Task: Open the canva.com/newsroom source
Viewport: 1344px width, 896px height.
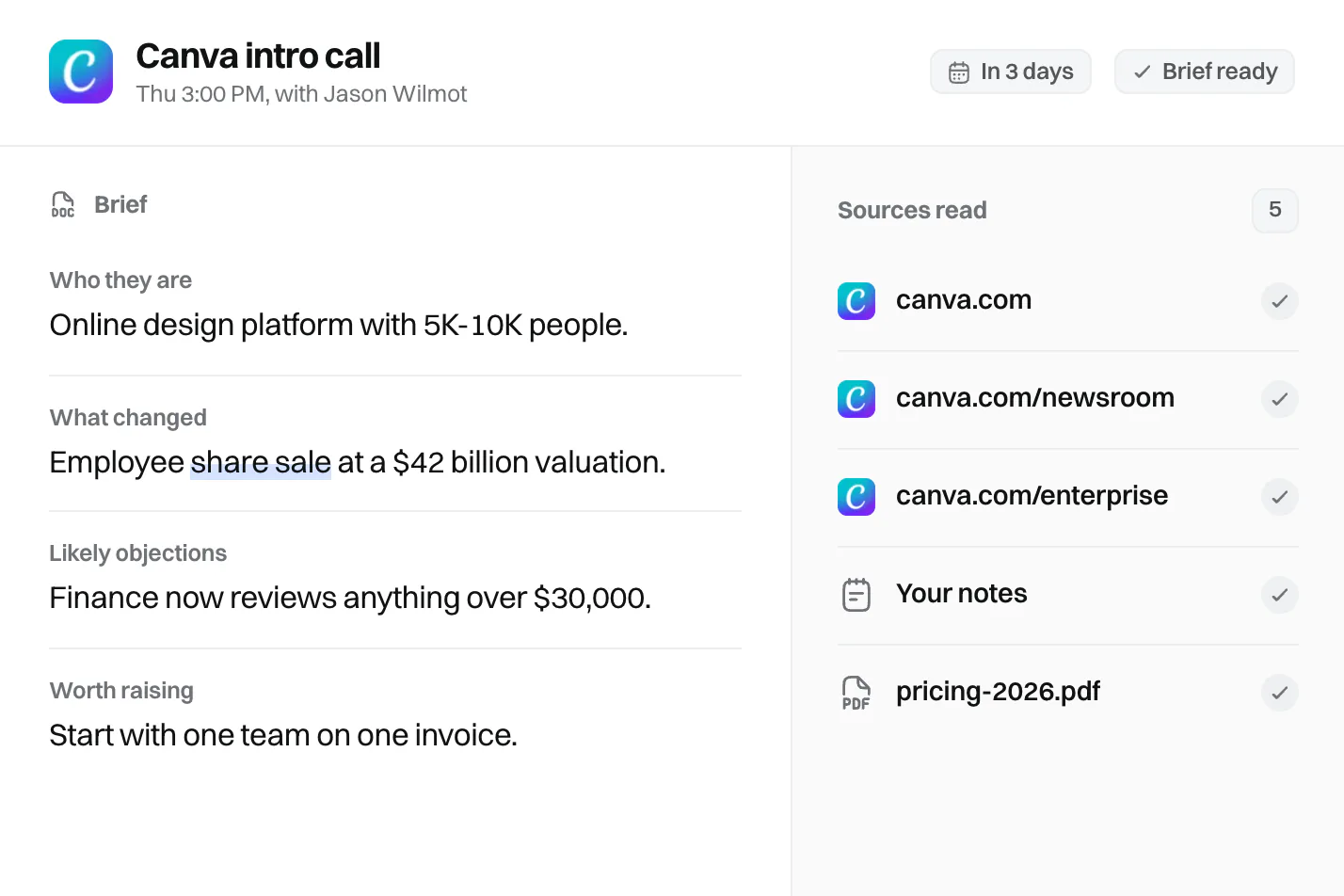Action: (x=1035, y=398)
